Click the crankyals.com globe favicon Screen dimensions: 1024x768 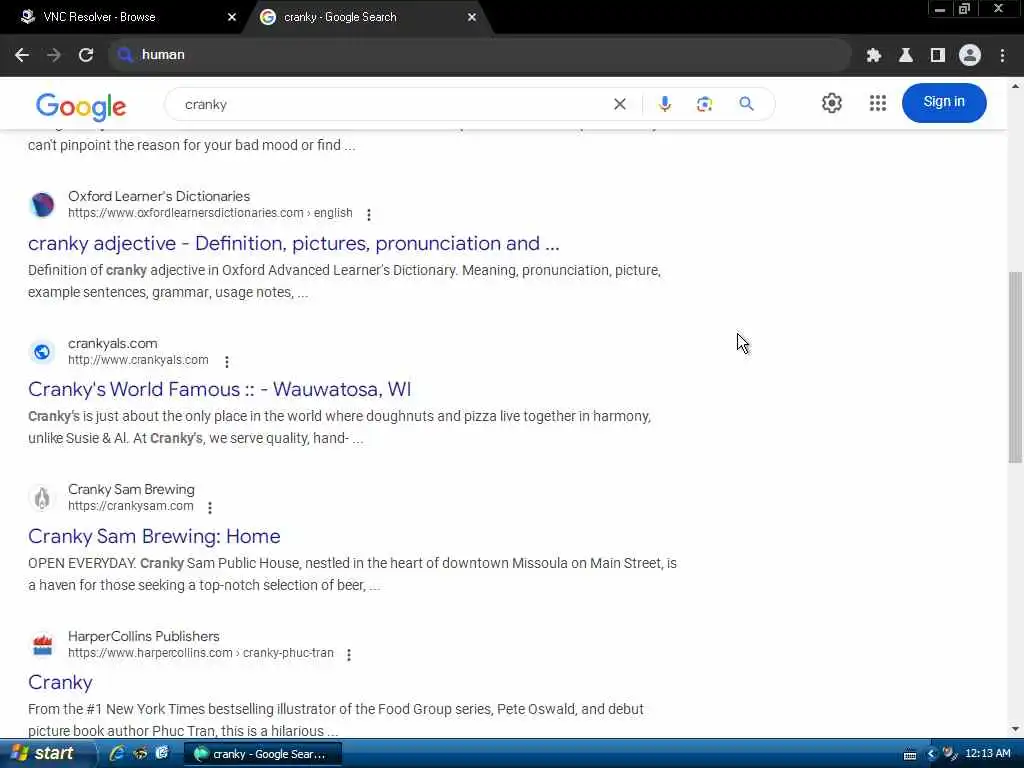click(x=42, y=352)
